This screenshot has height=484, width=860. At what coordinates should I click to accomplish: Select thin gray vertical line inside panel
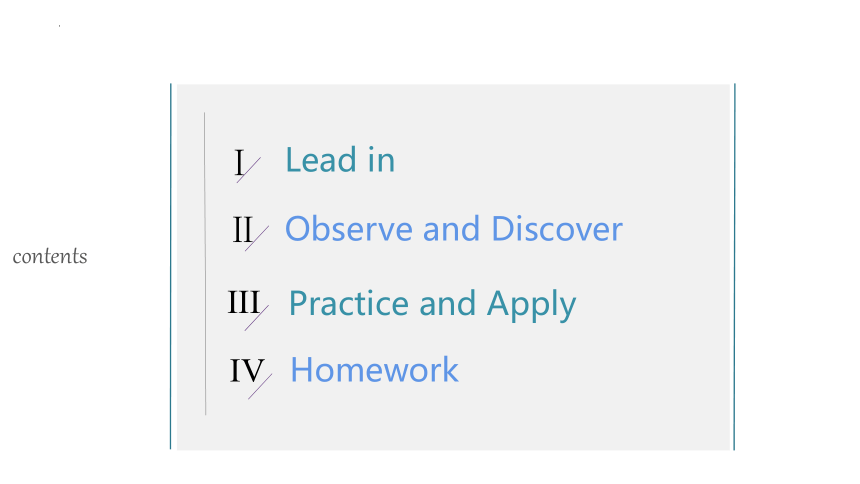tap(205, 263)
